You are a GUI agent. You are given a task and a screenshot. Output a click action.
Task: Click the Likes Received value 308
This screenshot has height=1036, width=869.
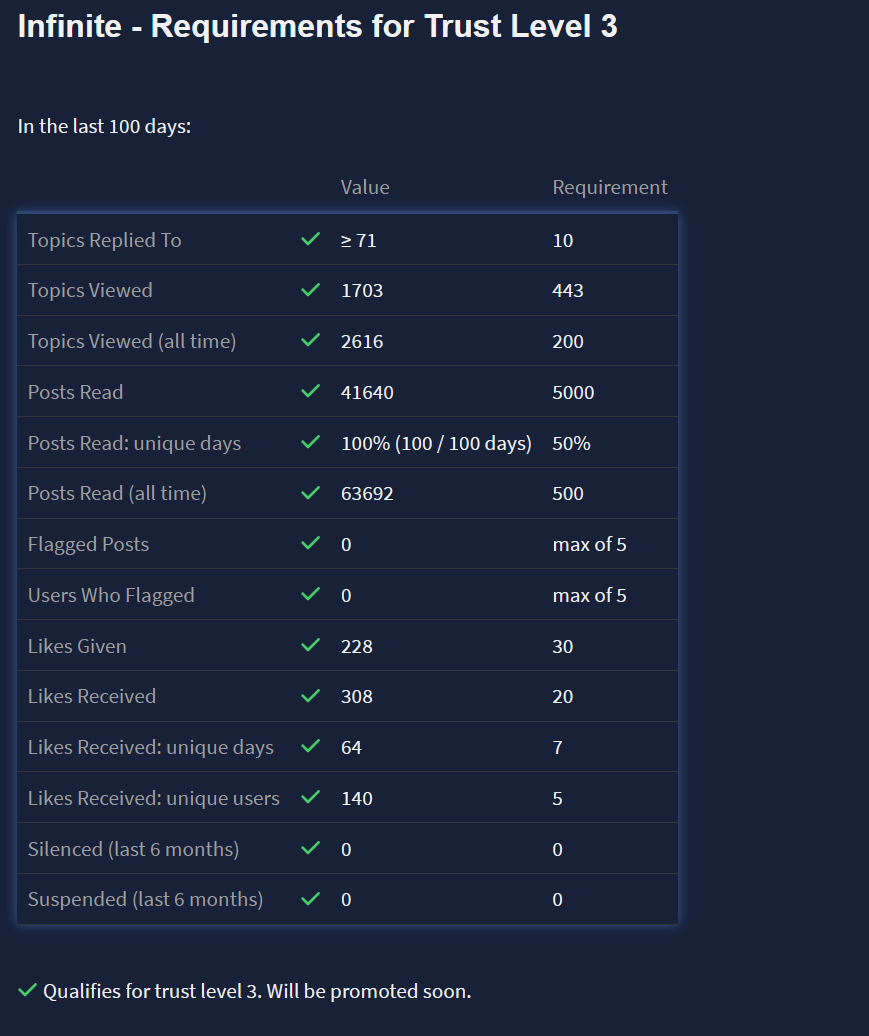click(x=357, y=697)
